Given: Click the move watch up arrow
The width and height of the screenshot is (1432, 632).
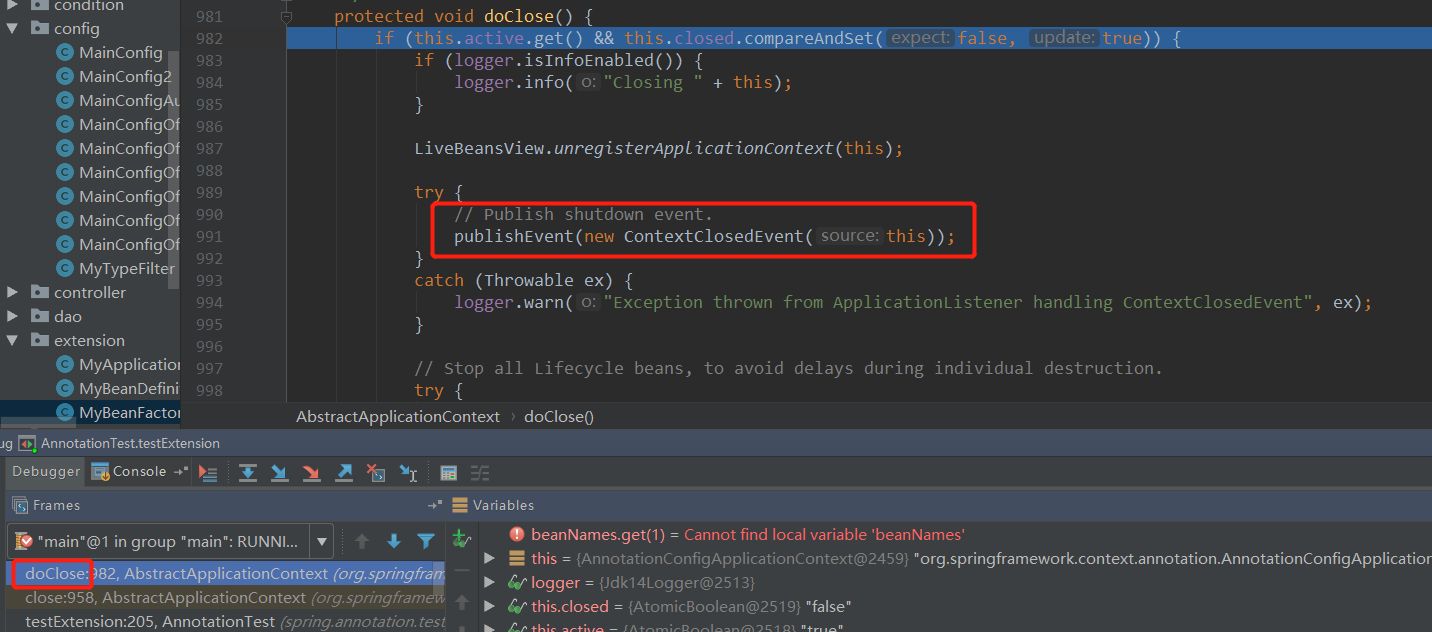Looking at the screenshot, I should (x=461, y=602).
